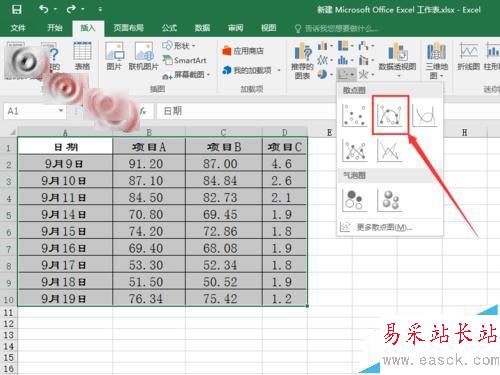Click the 日期 header cell
This screenshot has height=375, width=500.
point(65,147)
